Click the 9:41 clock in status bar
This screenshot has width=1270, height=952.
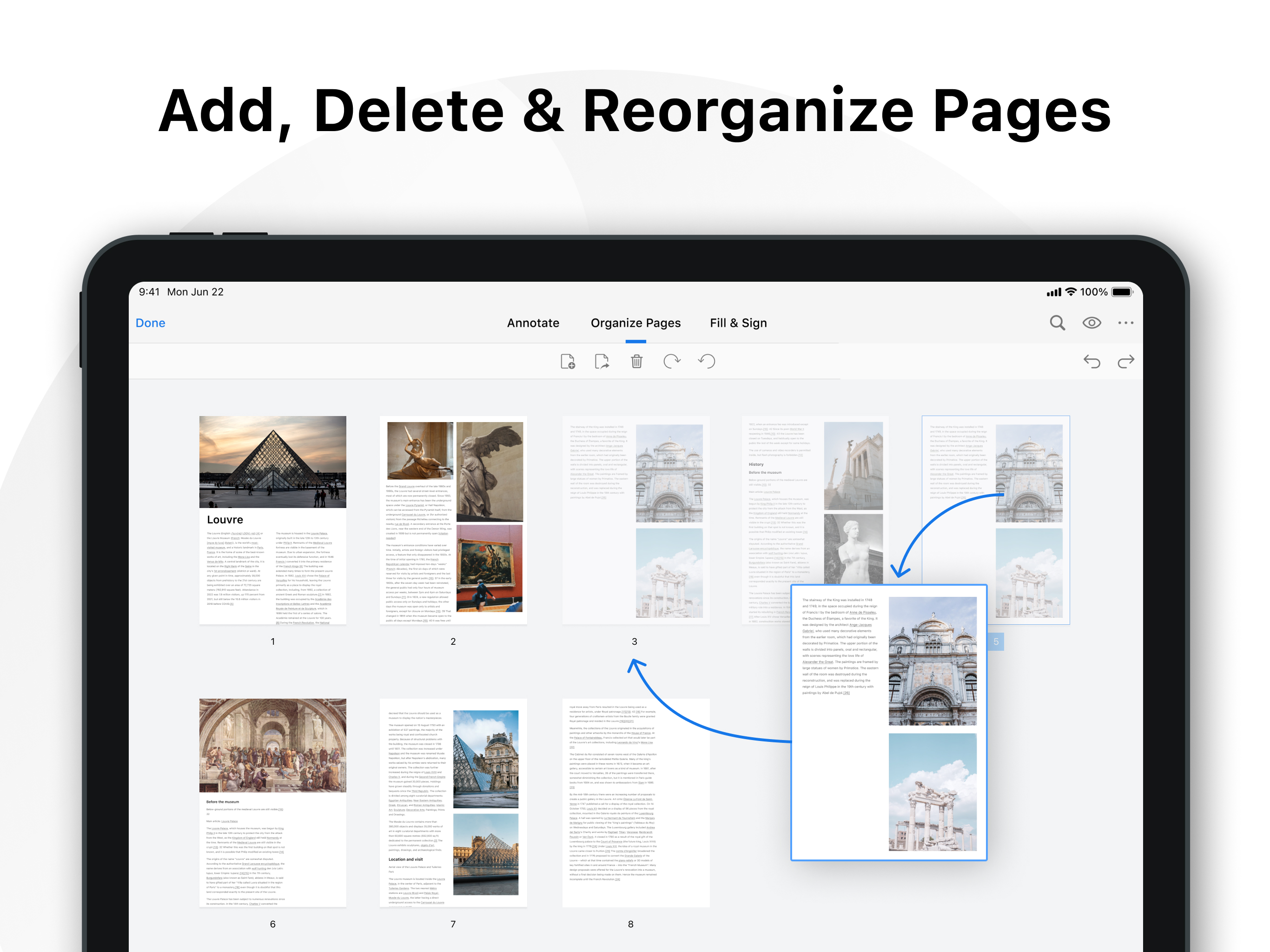tap(149, 291)
